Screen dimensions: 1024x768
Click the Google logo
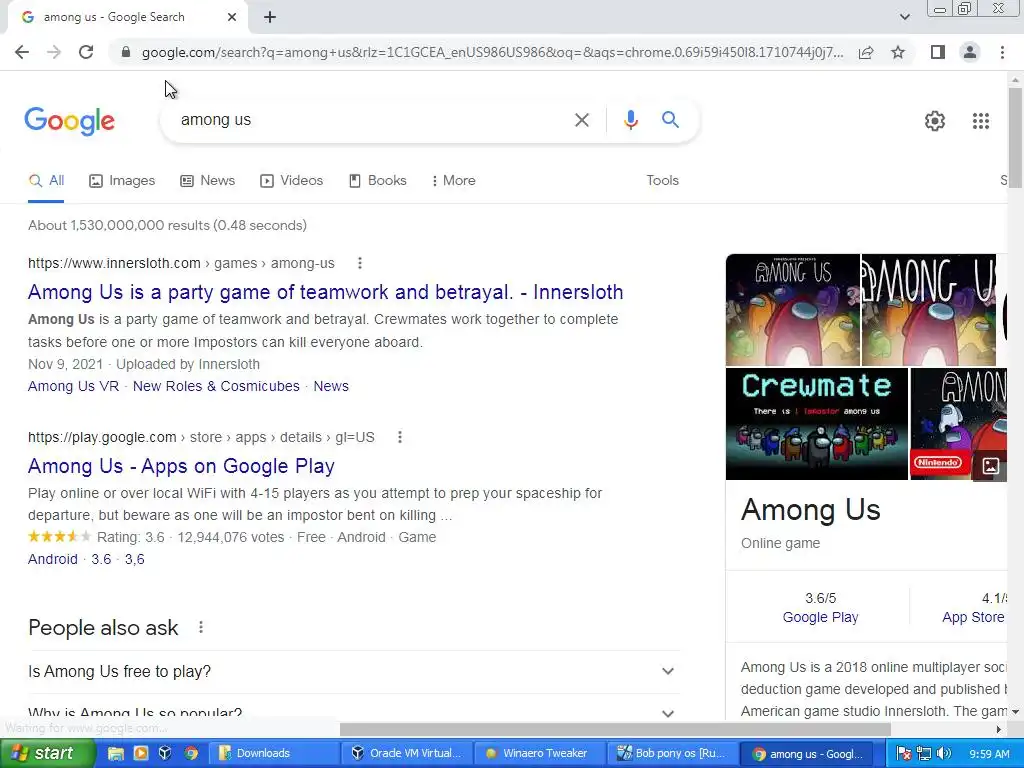(x=69, y=121)
